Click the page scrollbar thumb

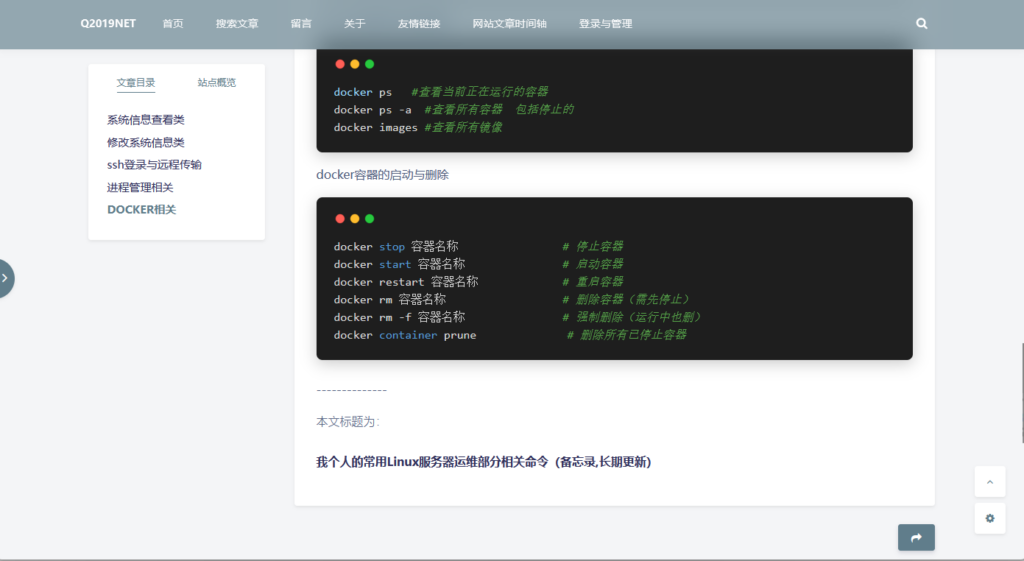(1021, 392)
